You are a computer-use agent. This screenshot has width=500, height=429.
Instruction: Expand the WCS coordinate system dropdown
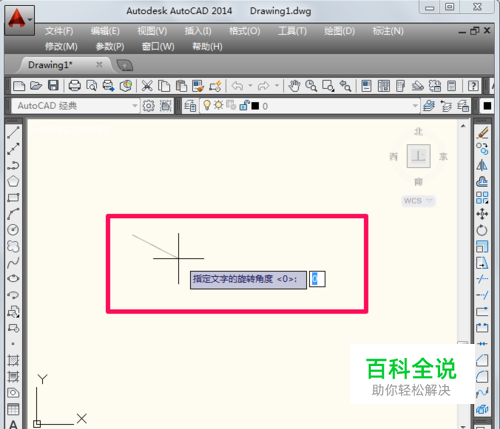point(429,201)
